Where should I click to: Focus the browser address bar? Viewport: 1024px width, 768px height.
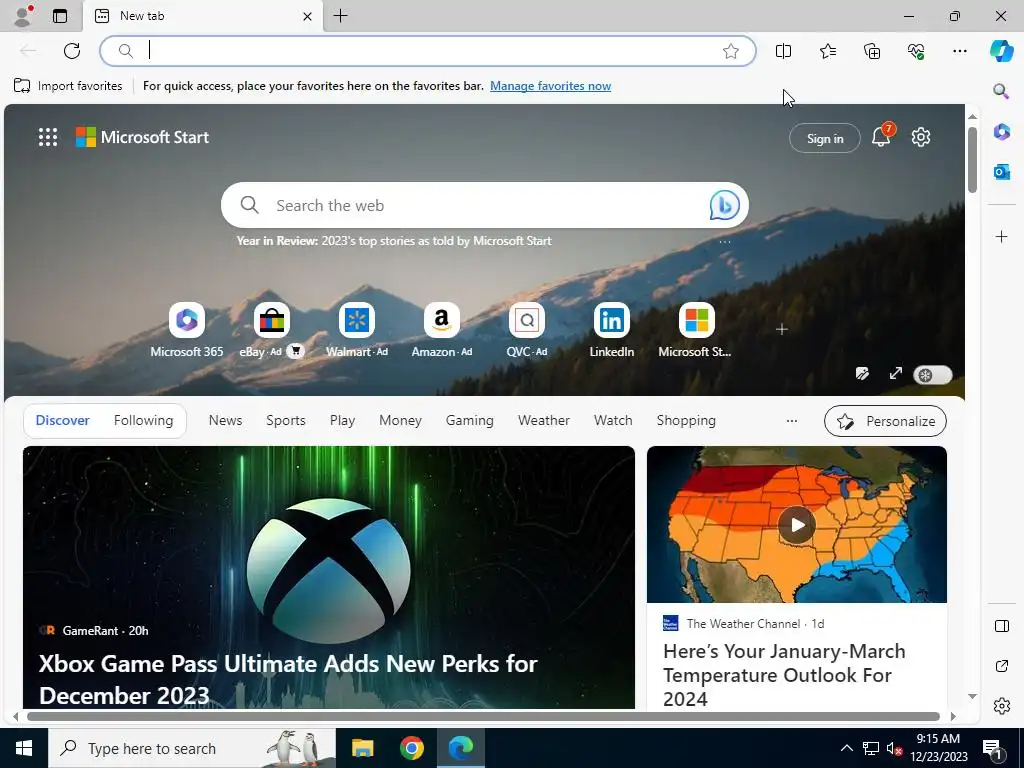(x=428, y=51)
